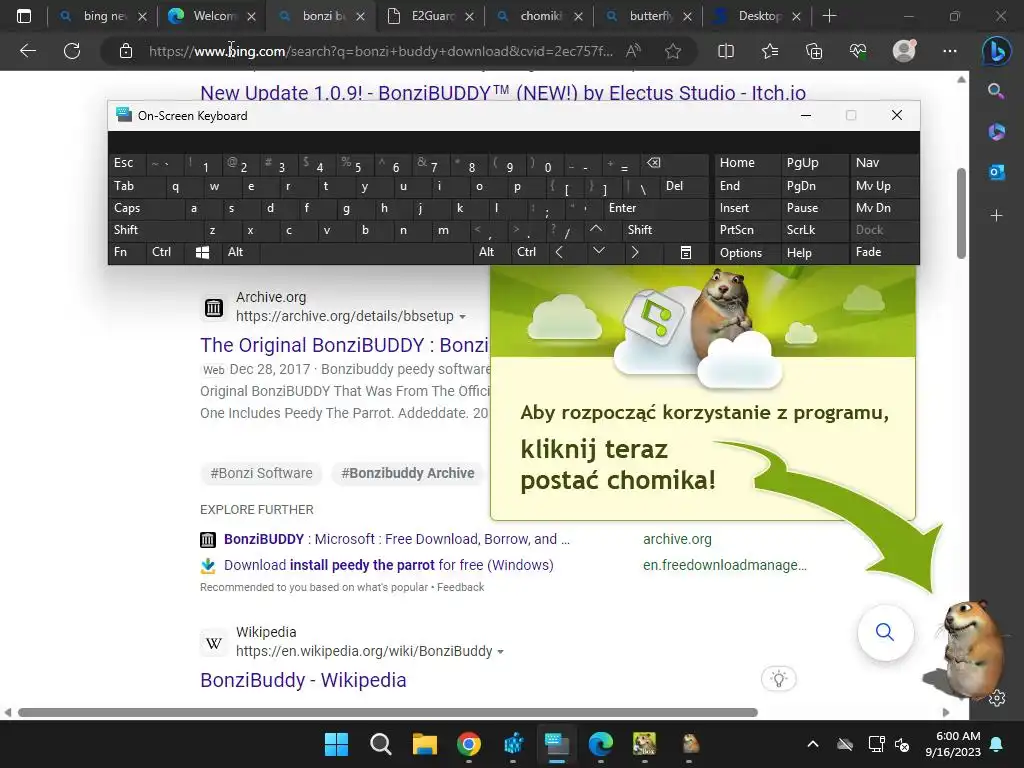Open the Outlook sidebar icon
This screenshot has width=1024, height=768.
[x=996, y=172]
